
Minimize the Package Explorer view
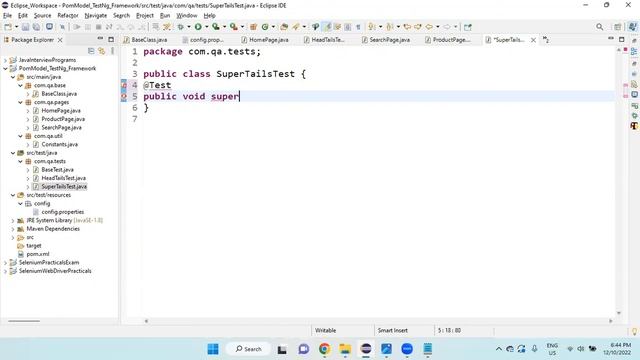(x=100, y=39)
